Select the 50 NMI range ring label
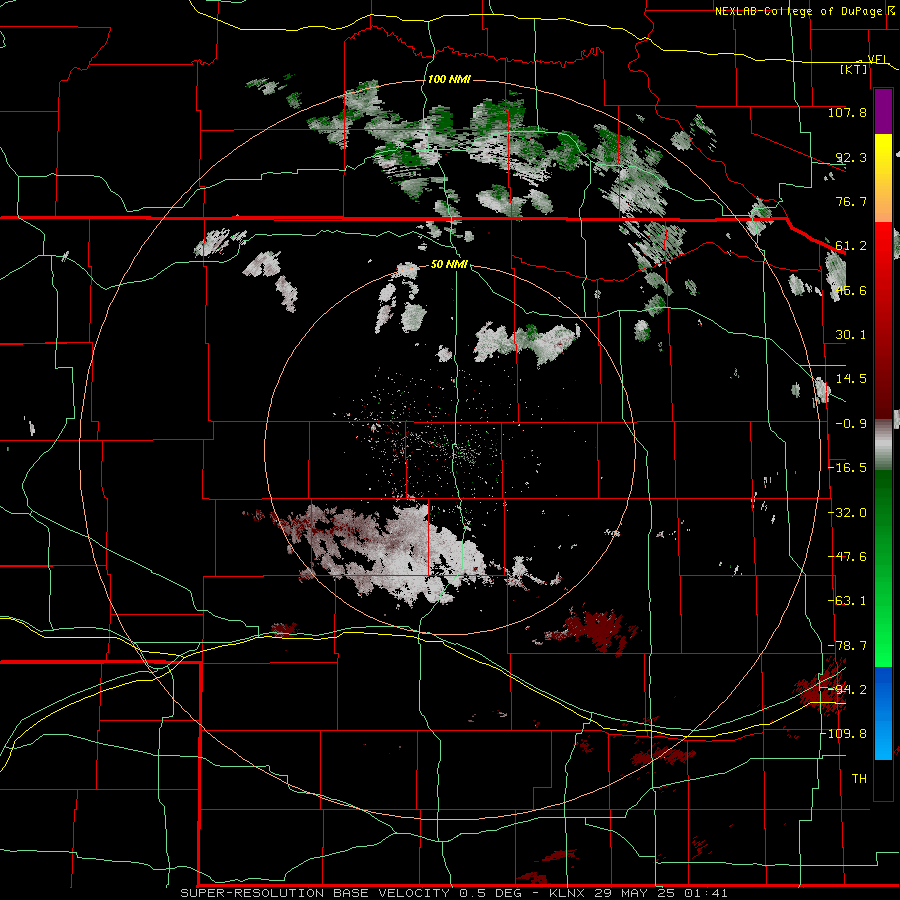Screen dimensions: 900x900 click(x=449, y=265)
